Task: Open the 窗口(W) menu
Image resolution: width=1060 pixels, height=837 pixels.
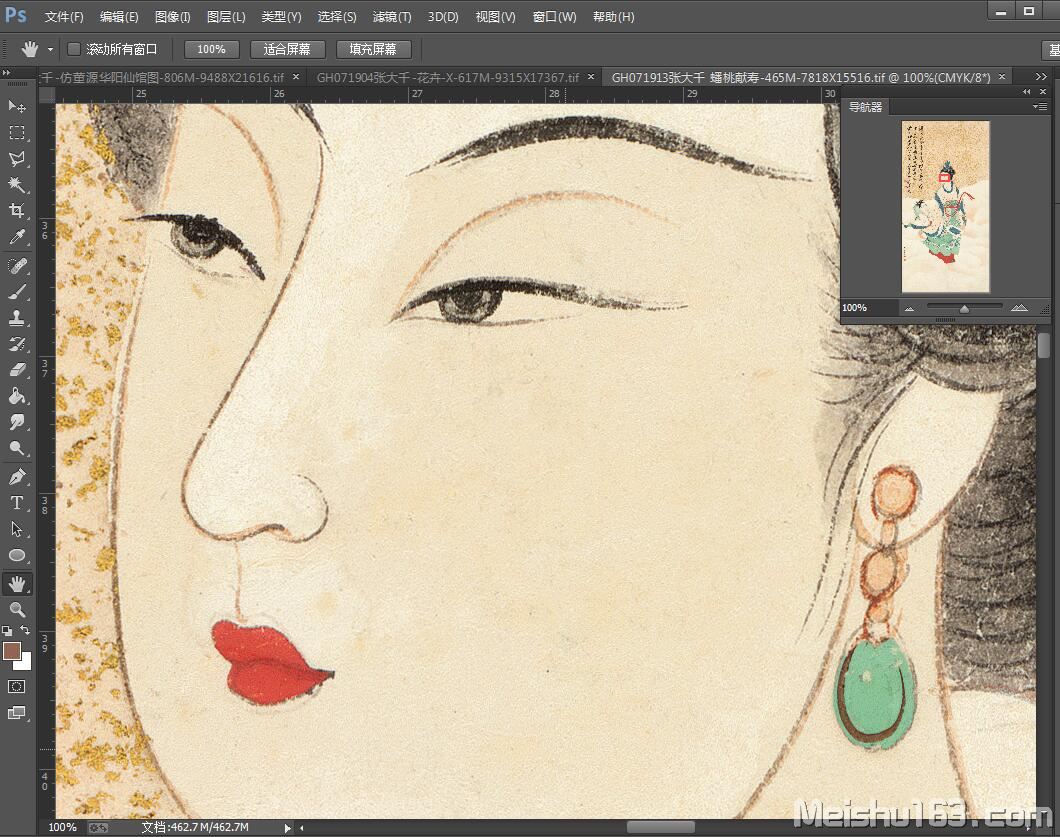Action: point(554,17)
